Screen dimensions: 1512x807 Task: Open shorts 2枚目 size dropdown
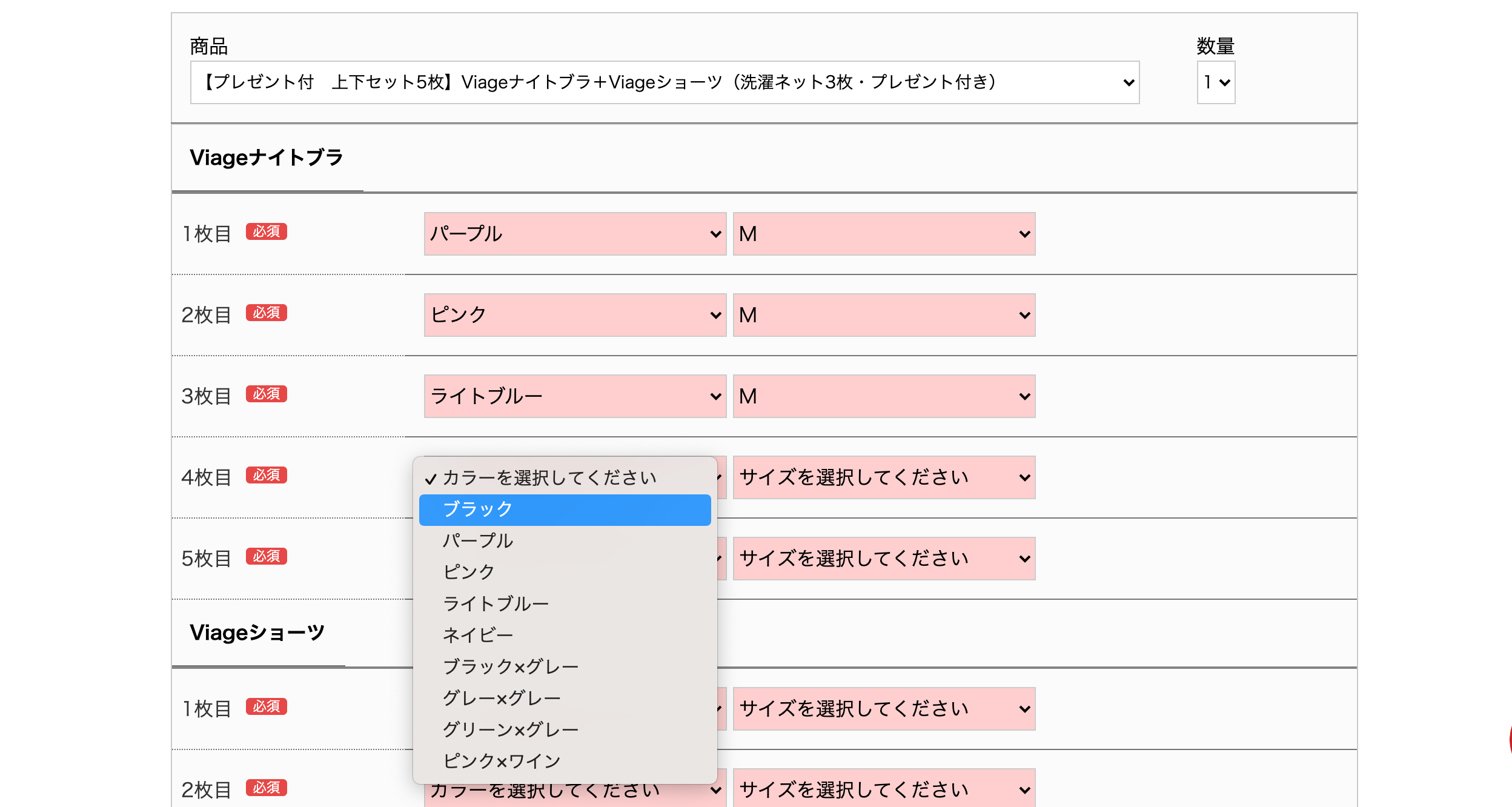tap(884, 789)
